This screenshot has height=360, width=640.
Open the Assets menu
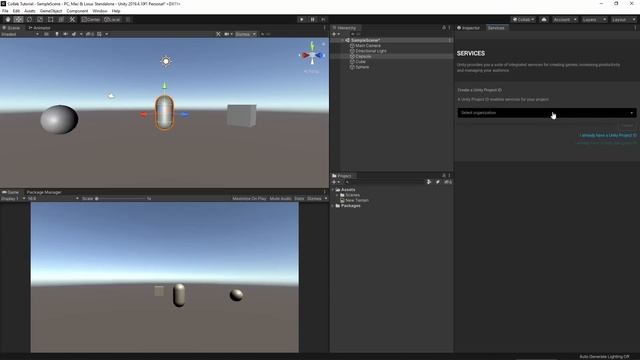pyautogui.click(x=30, y=11)
